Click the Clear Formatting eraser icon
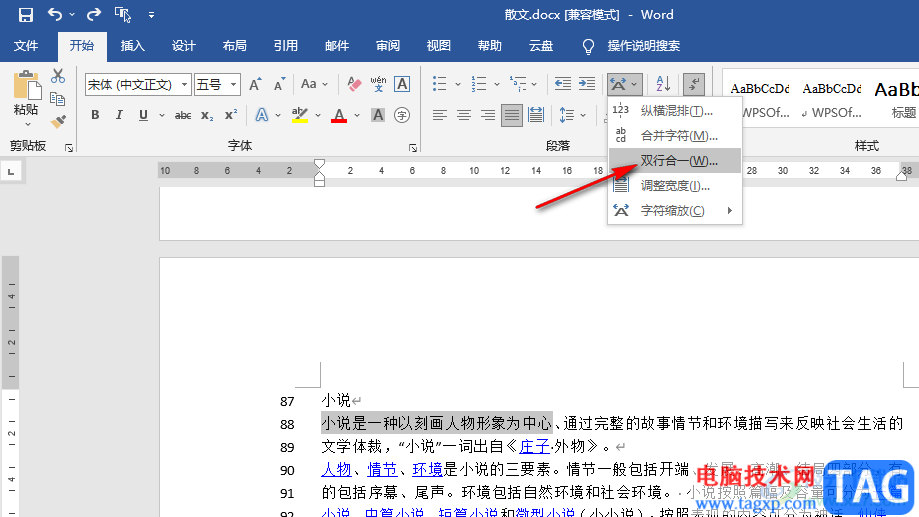Viewport: 919px width, 517px height. (x=353, y=84)
